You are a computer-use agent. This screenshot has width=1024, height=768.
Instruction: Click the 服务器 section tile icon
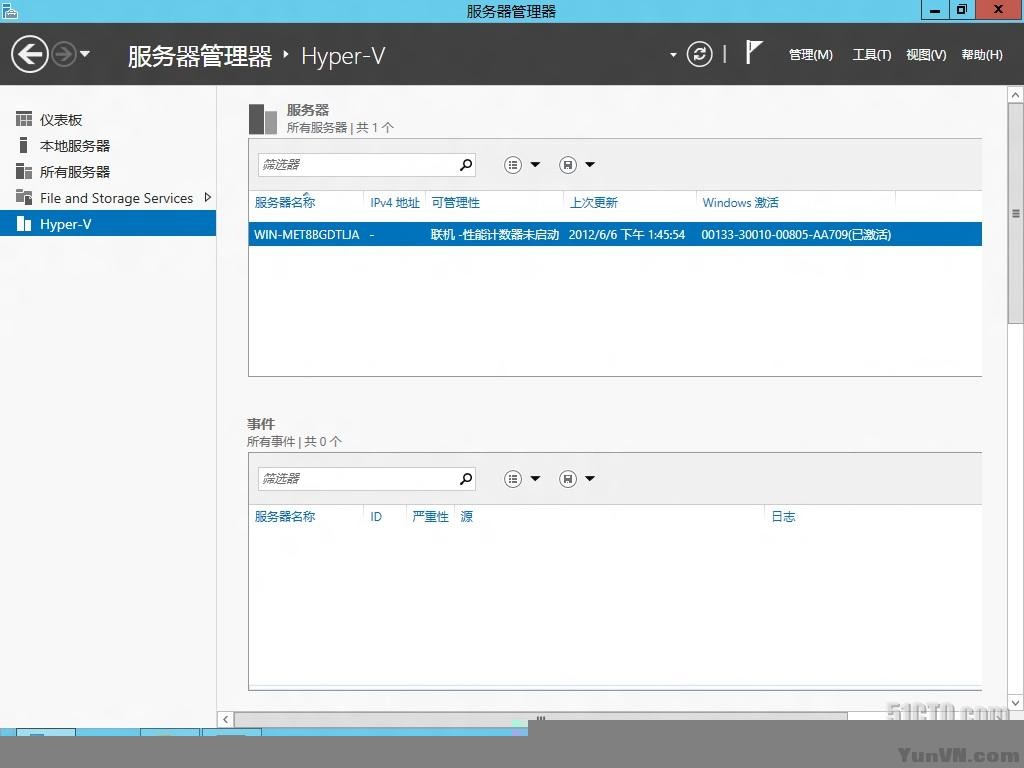(263, 119)
